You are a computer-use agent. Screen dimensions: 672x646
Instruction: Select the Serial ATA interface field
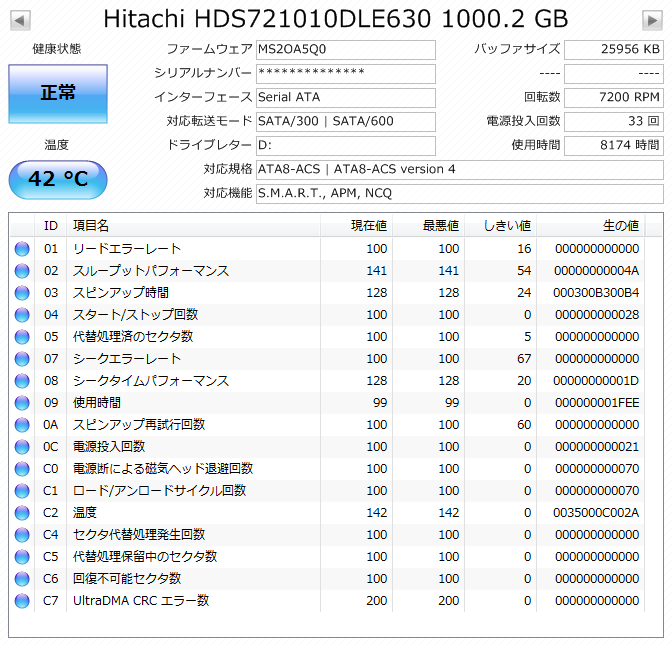pyautogui.click(x=346, y=98)
